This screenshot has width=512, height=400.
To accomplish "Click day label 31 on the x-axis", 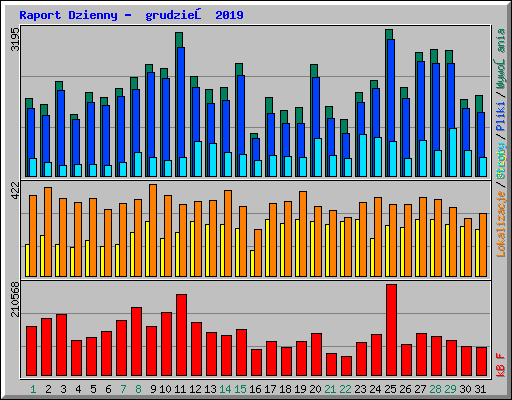I will [480, 389].
